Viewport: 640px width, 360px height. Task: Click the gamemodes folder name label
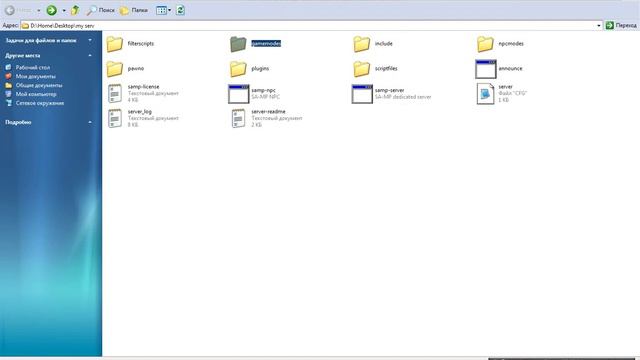coord(266,43)
